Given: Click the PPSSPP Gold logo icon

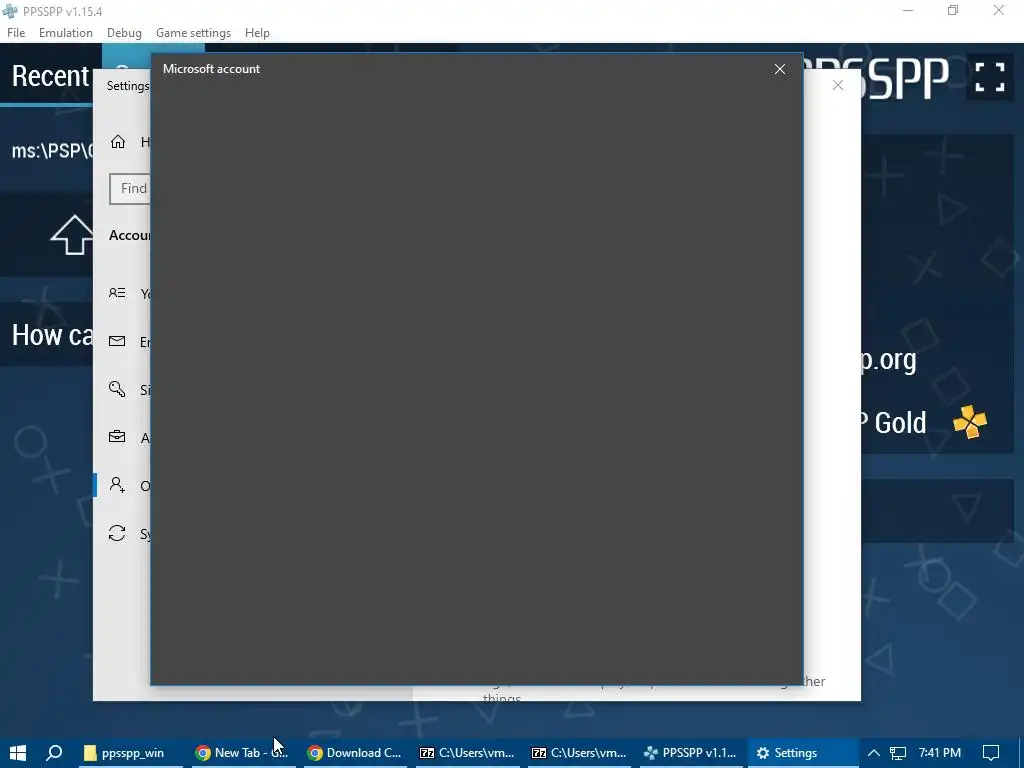Looking at the screenshot, I should [x=970, y=422].
